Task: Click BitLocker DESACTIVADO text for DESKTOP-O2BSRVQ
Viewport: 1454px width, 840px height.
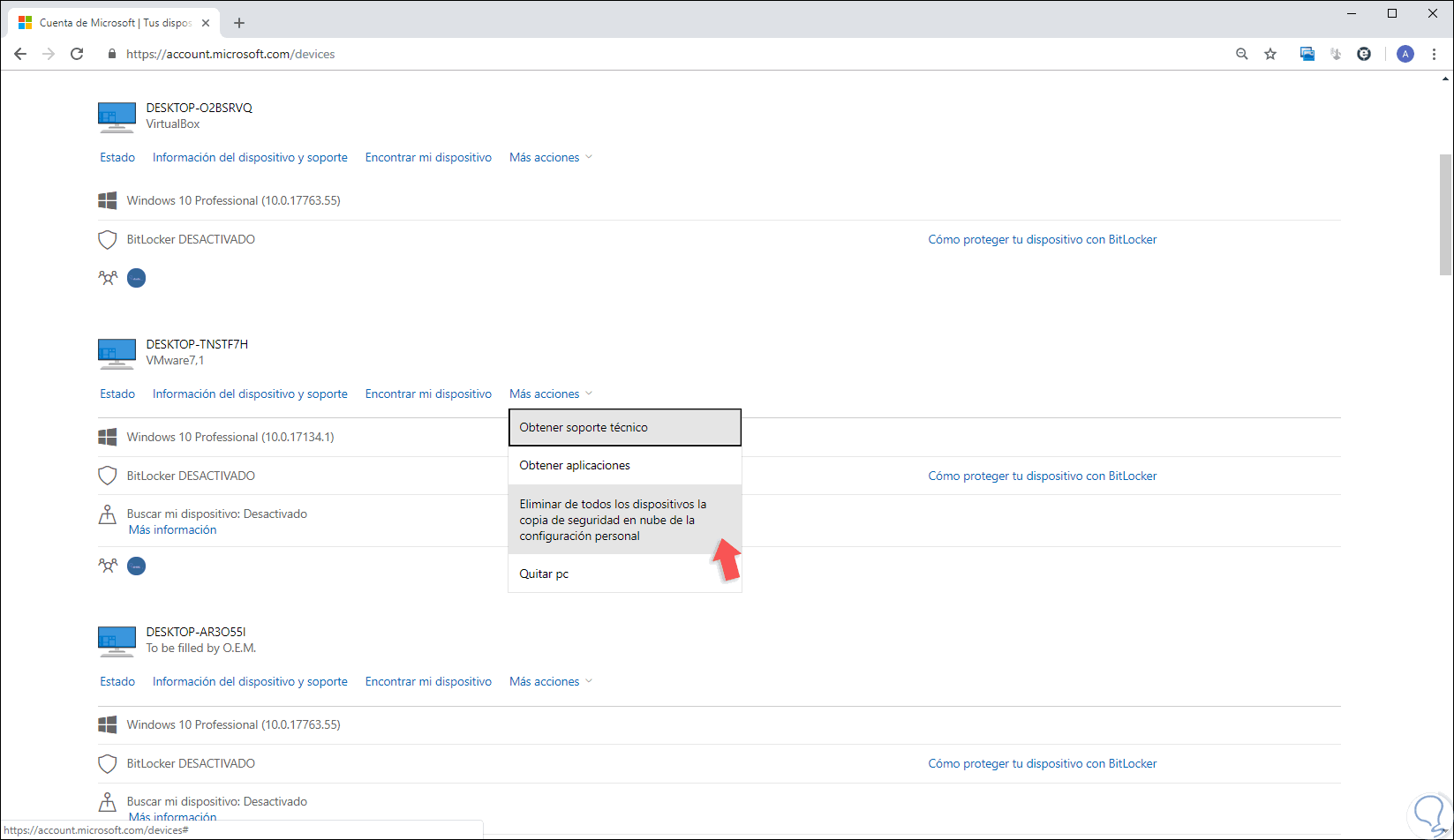Action: click(x=191, y=239)
